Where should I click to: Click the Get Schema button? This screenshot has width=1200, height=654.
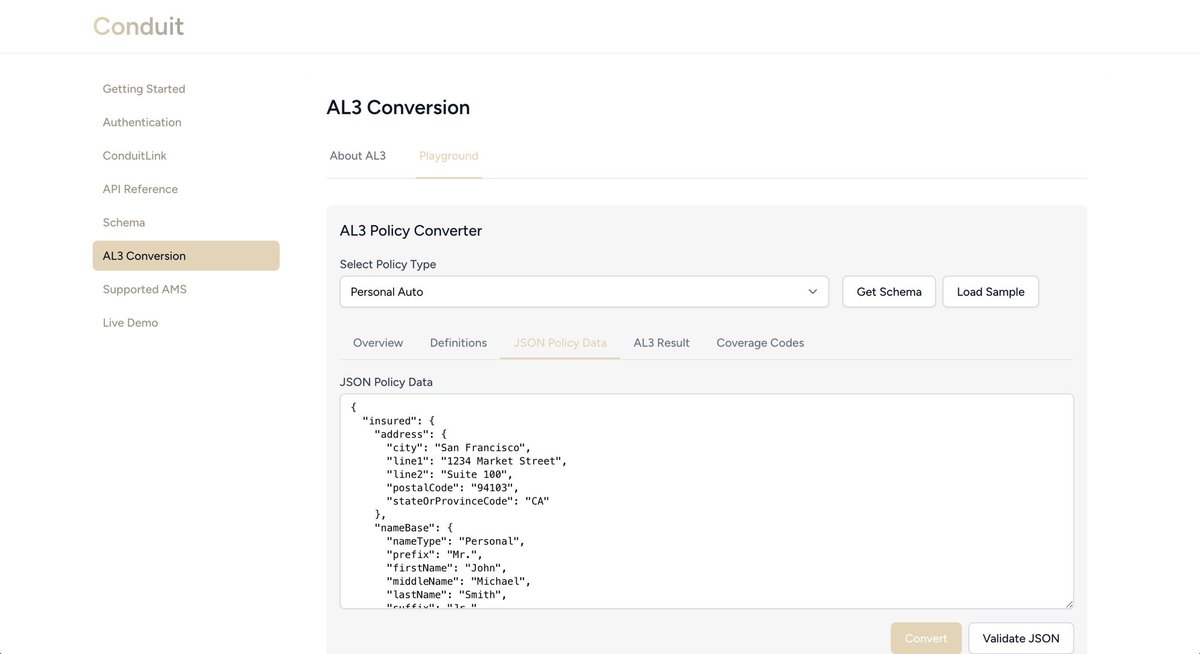[888, 291]
